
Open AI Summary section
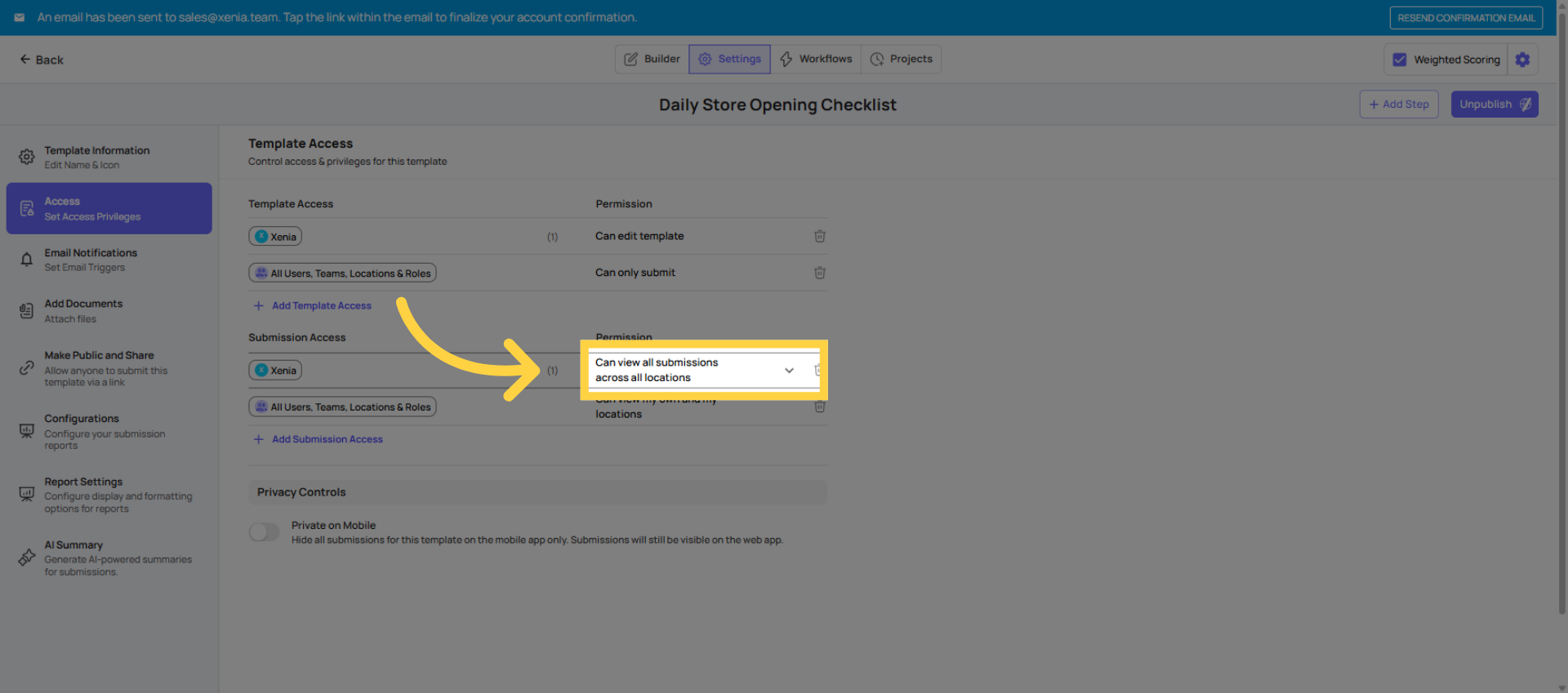pos(109,558)
